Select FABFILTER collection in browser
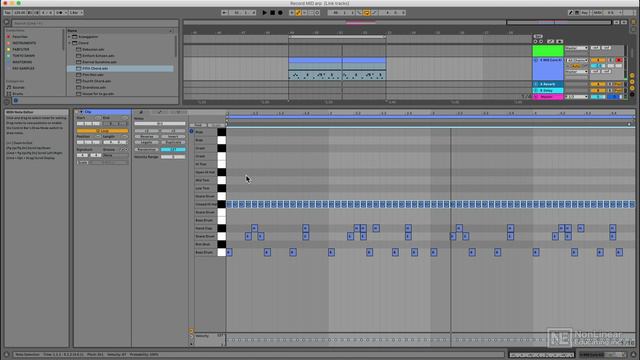The image size is (640, 360). (x=21, y=49)
